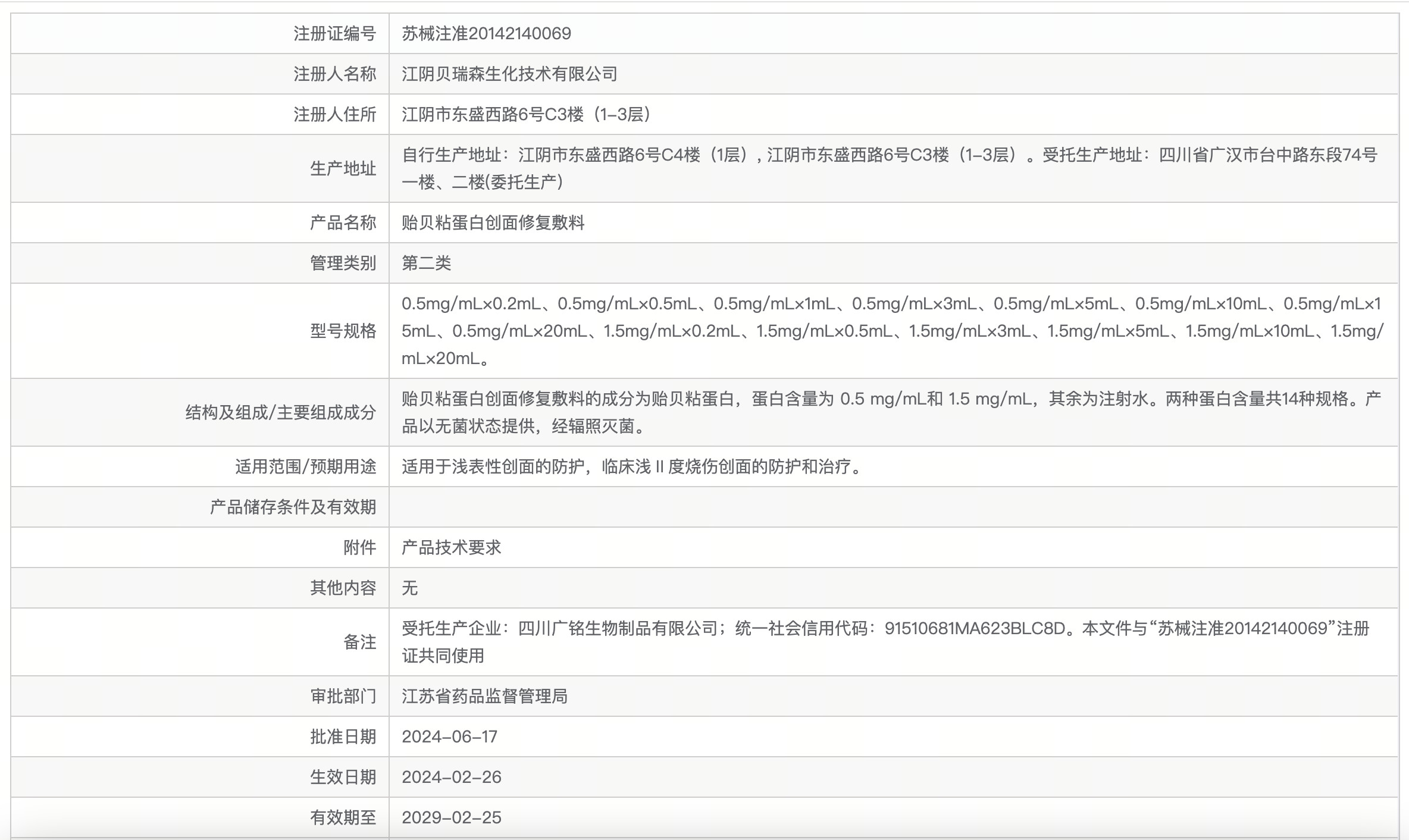Click the 附件 label cell
Image resolution: width=1409 pixels, height=840 pixels.
200,547
